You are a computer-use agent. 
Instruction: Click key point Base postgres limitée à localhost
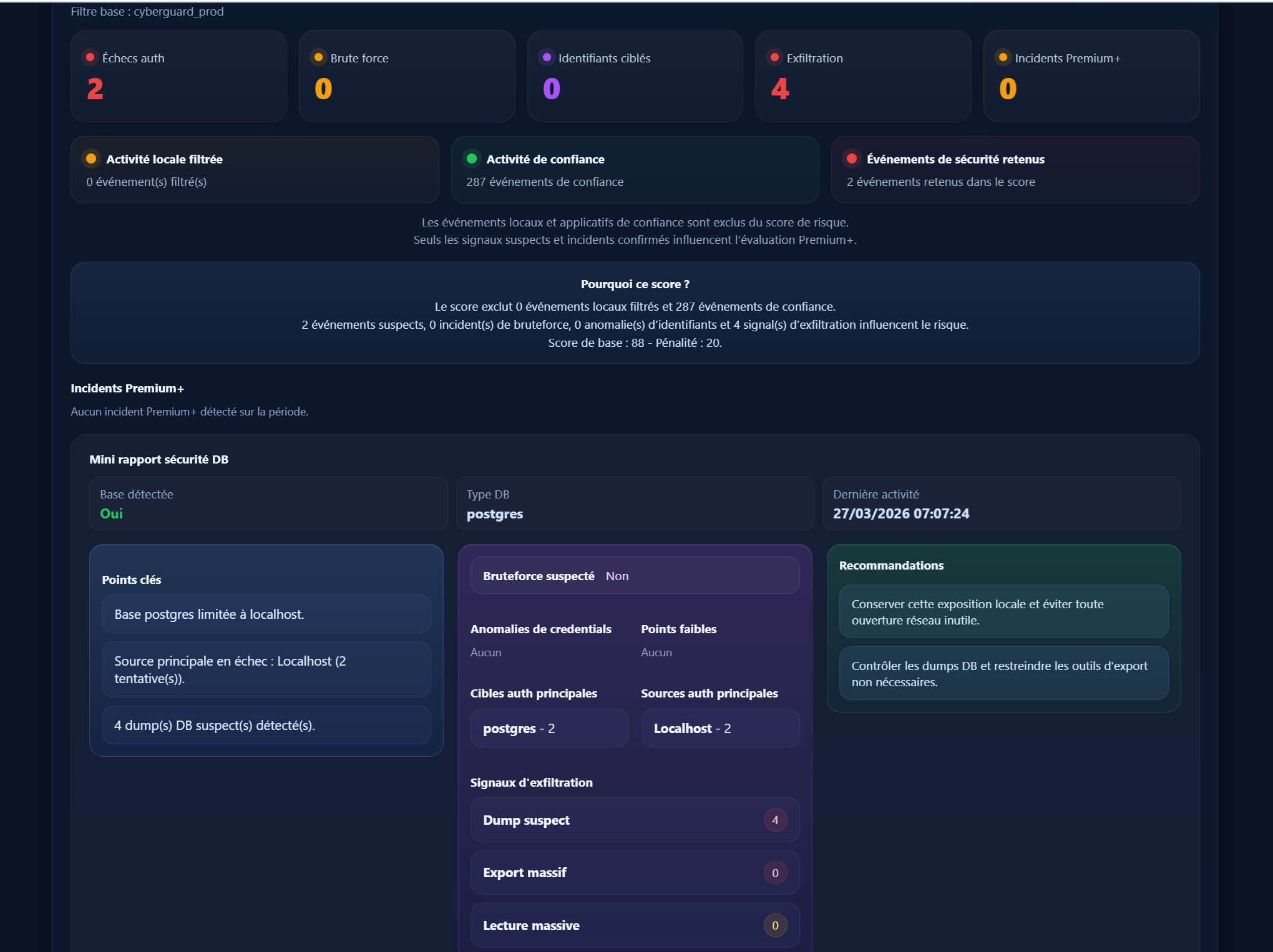point(266,614)
